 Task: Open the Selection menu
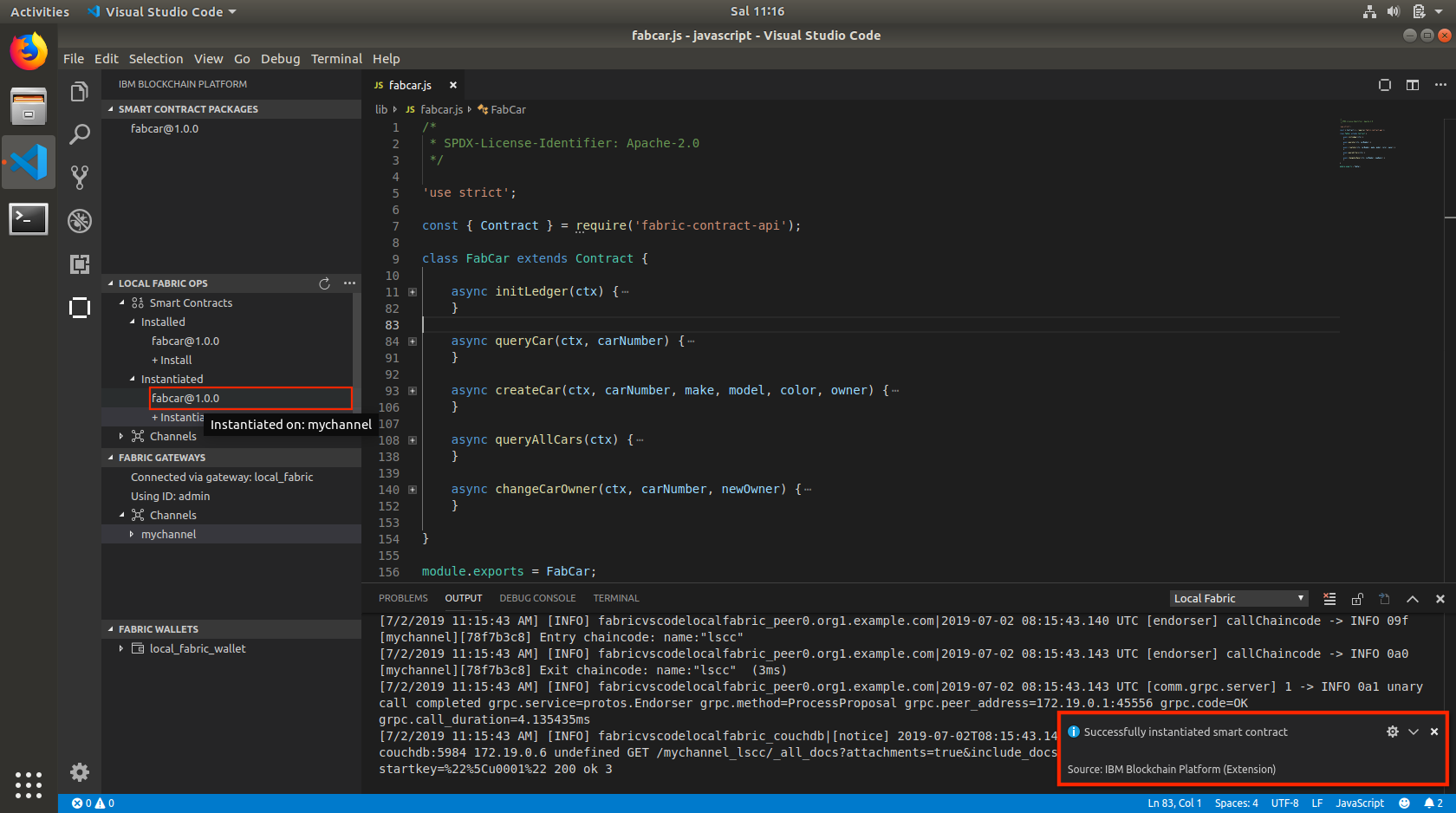pos(156,59)
